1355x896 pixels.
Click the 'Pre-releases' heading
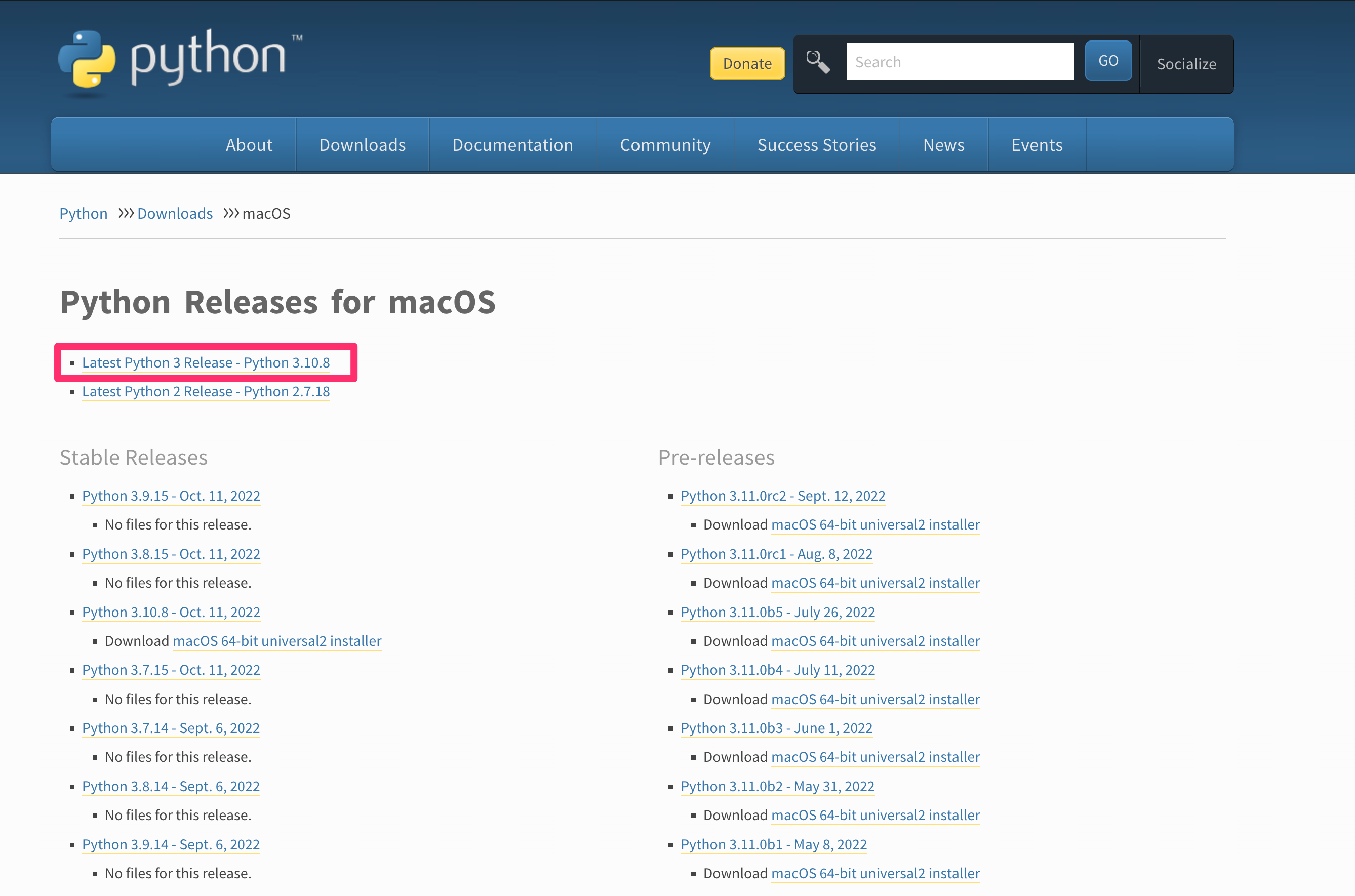pyautogui.click(x=716, y=457)
